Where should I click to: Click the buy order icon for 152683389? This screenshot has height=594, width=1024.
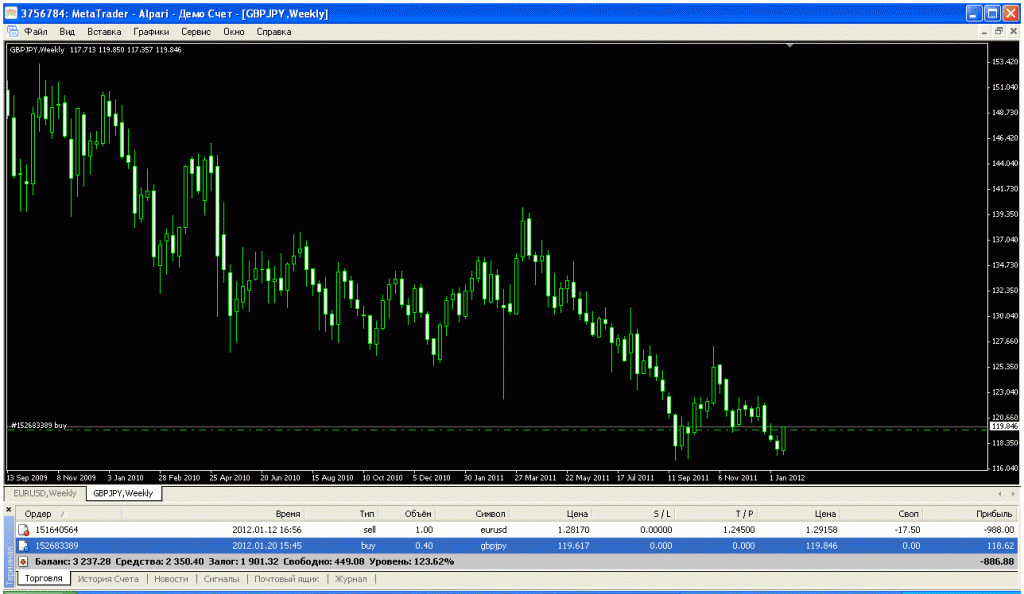[23, 545]
